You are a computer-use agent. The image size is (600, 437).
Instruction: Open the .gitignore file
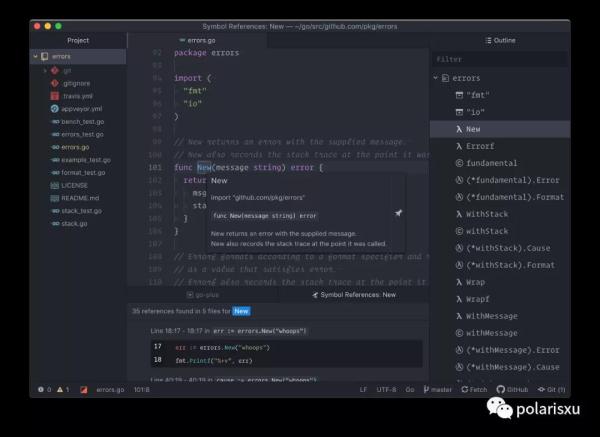pyautogui.click(x=77, y=83)
